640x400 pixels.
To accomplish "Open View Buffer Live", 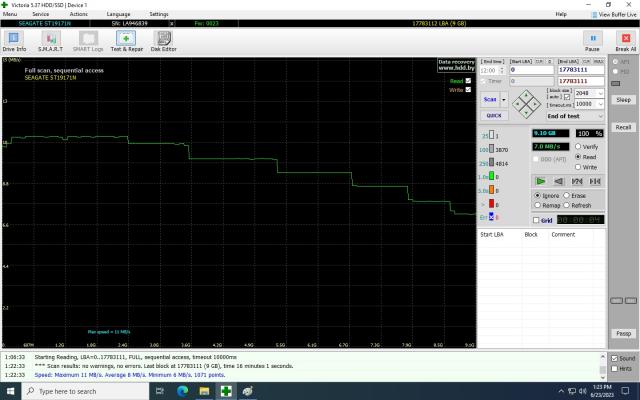I will click(615, 14).
